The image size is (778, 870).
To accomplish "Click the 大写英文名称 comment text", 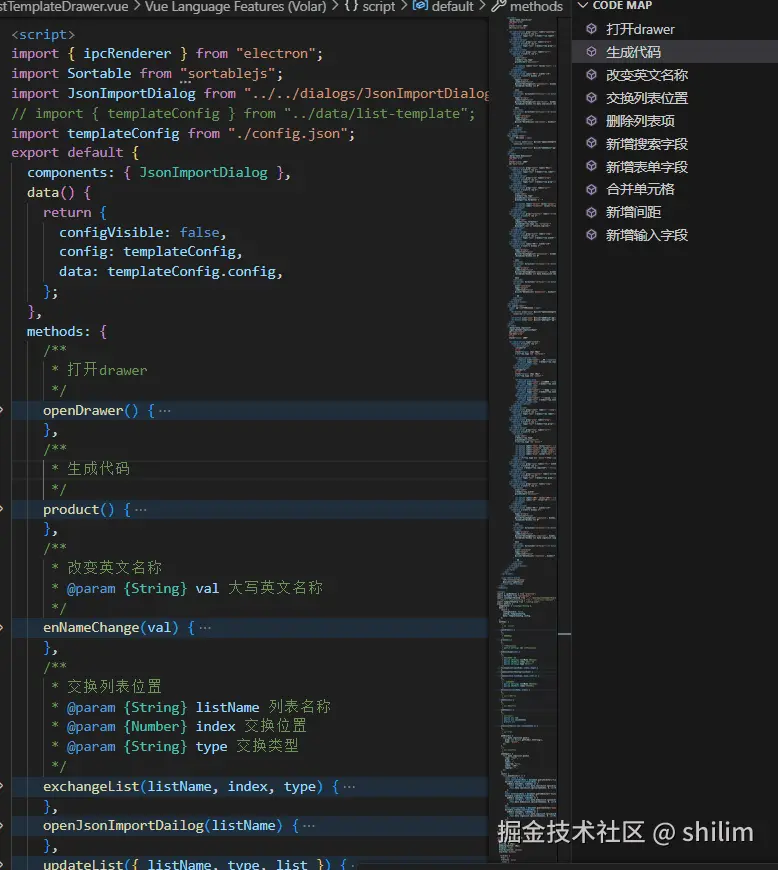I will [275, 588].
